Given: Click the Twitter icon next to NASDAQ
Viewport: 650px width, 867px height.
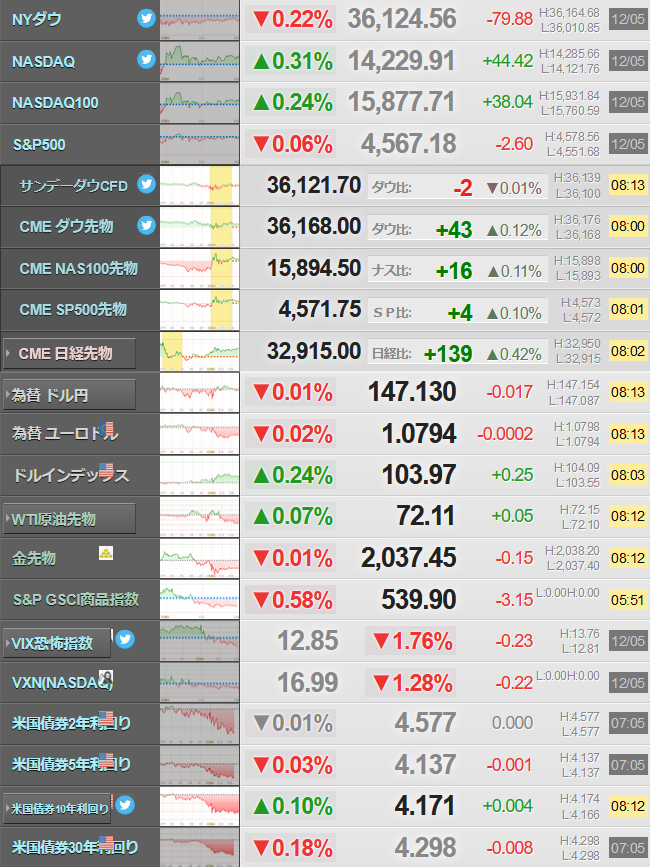Looking at the screenshot, I should 146,59.
